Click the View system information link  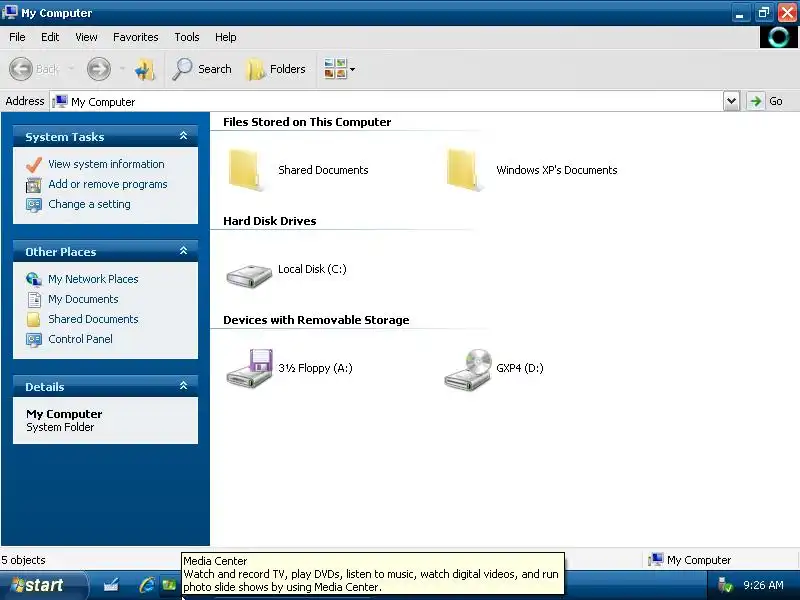tap(106, 164)
